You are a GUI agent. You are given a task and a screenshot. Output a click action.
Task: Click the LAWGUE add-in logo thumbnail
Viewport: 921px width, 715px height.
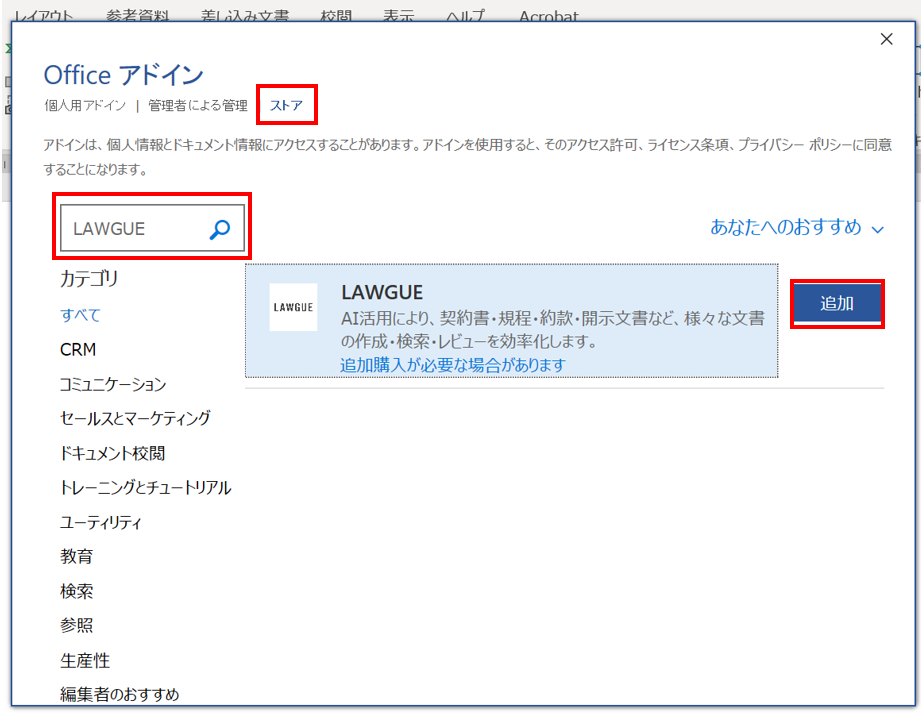pyautogui.click(x=293, y=307)
